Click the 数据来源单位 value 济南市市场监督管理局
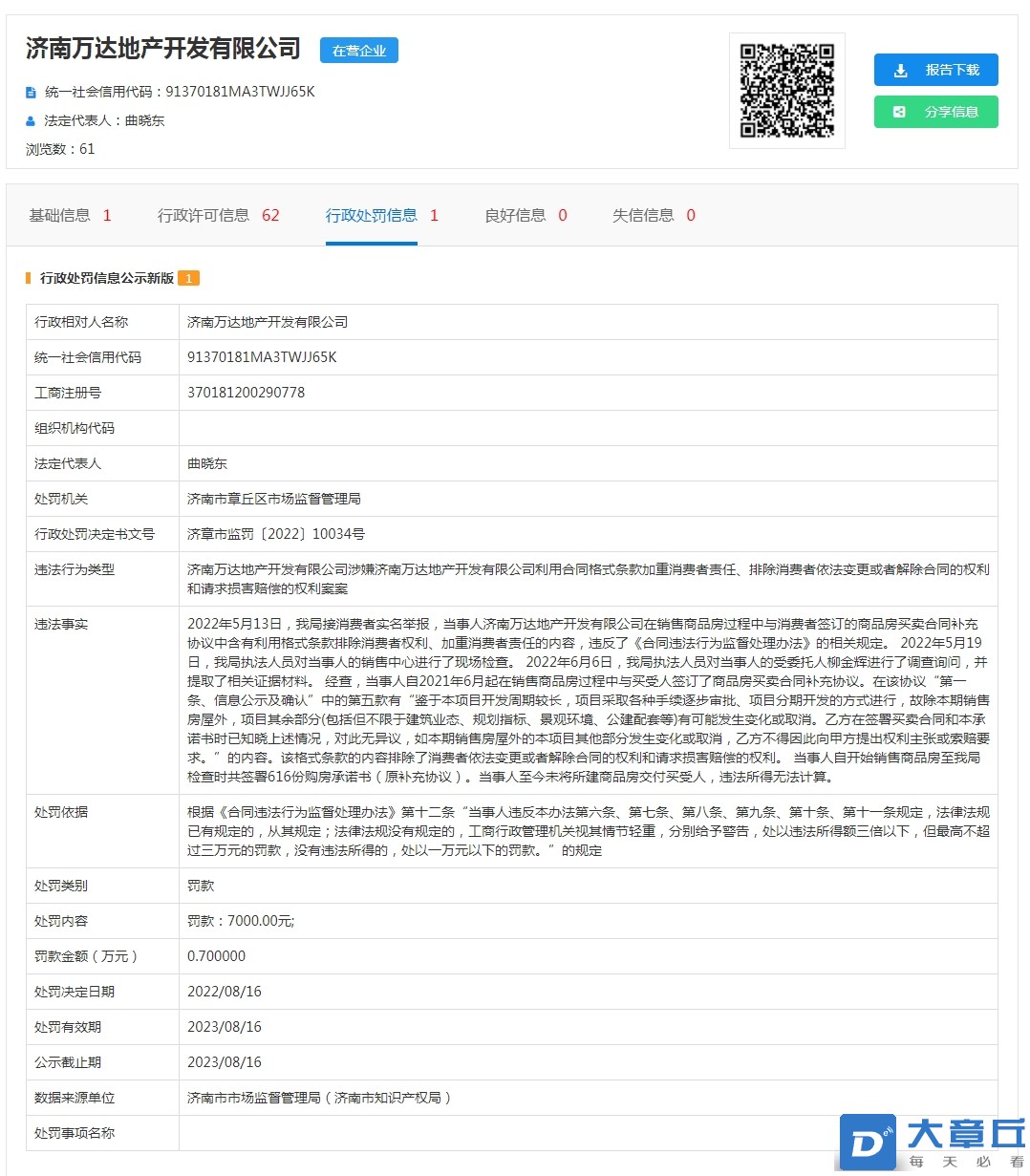Image resolution: width=1030 pixels, height=1176 pixels. 319,1098
